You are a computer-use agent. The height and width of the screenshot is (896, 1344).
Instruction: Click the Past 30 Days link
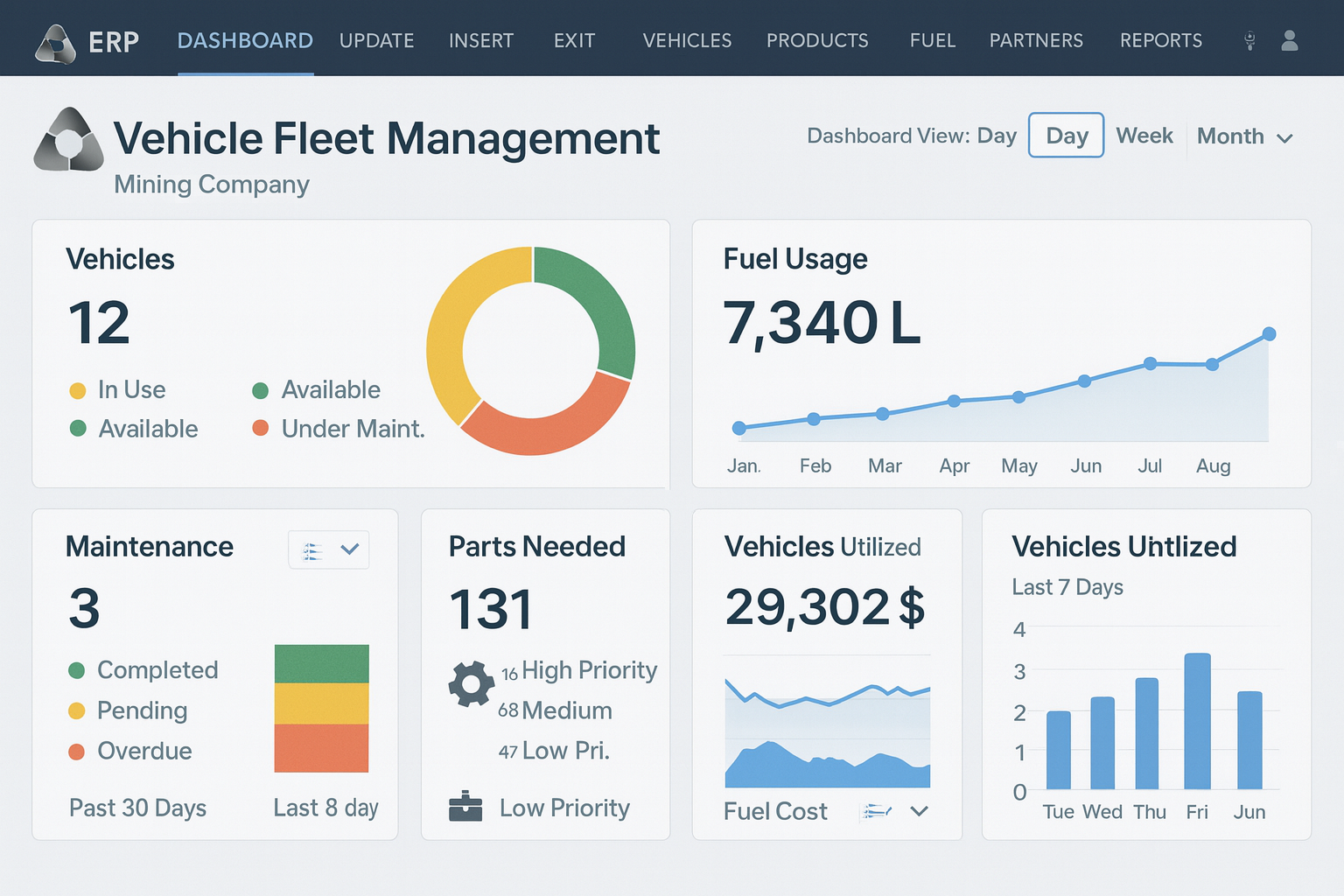tap(137, 808)
